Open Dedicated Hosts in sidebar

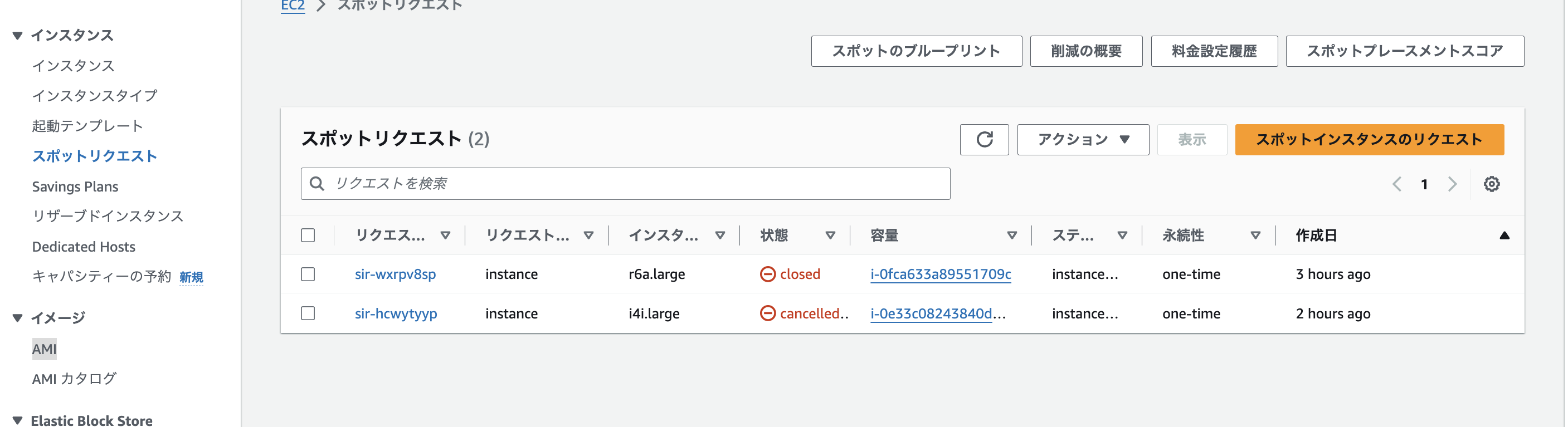point(84,247)
